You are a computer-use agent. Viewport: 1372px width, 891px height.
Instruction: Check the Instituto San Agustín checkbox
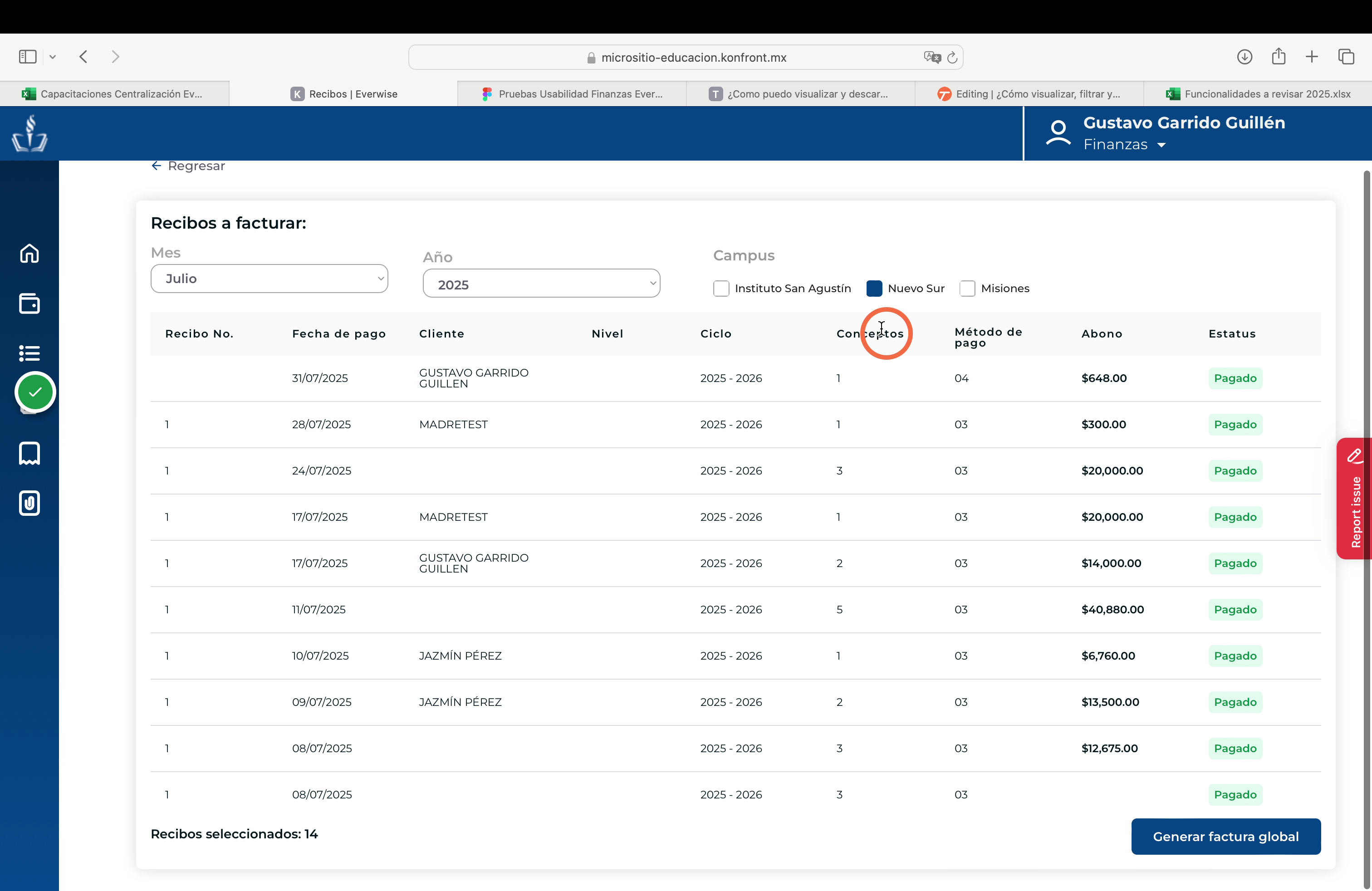(721, 288)
